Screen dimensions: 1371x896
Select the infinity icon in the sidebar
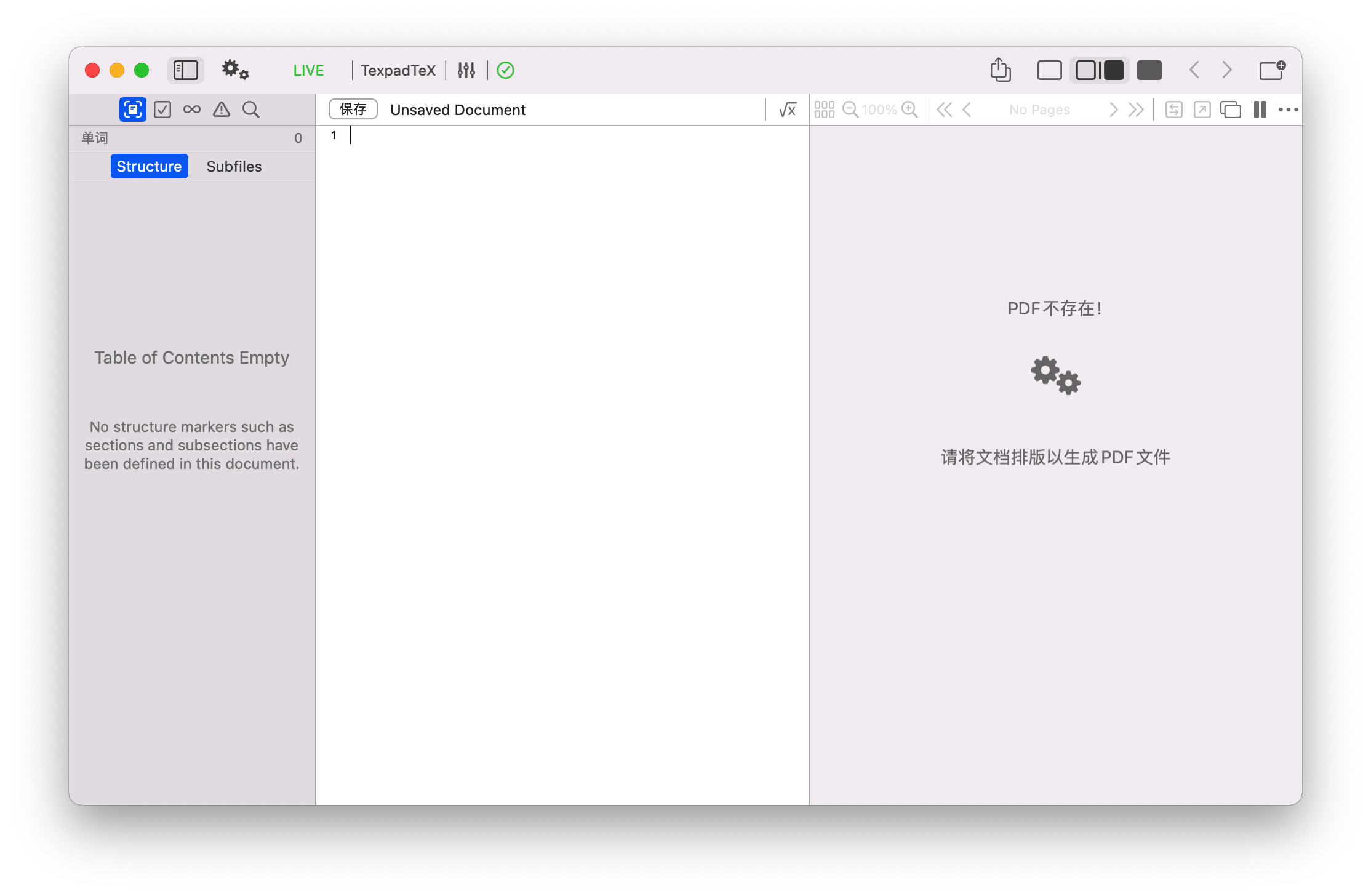pyautogui.click(x=191, y=109)
